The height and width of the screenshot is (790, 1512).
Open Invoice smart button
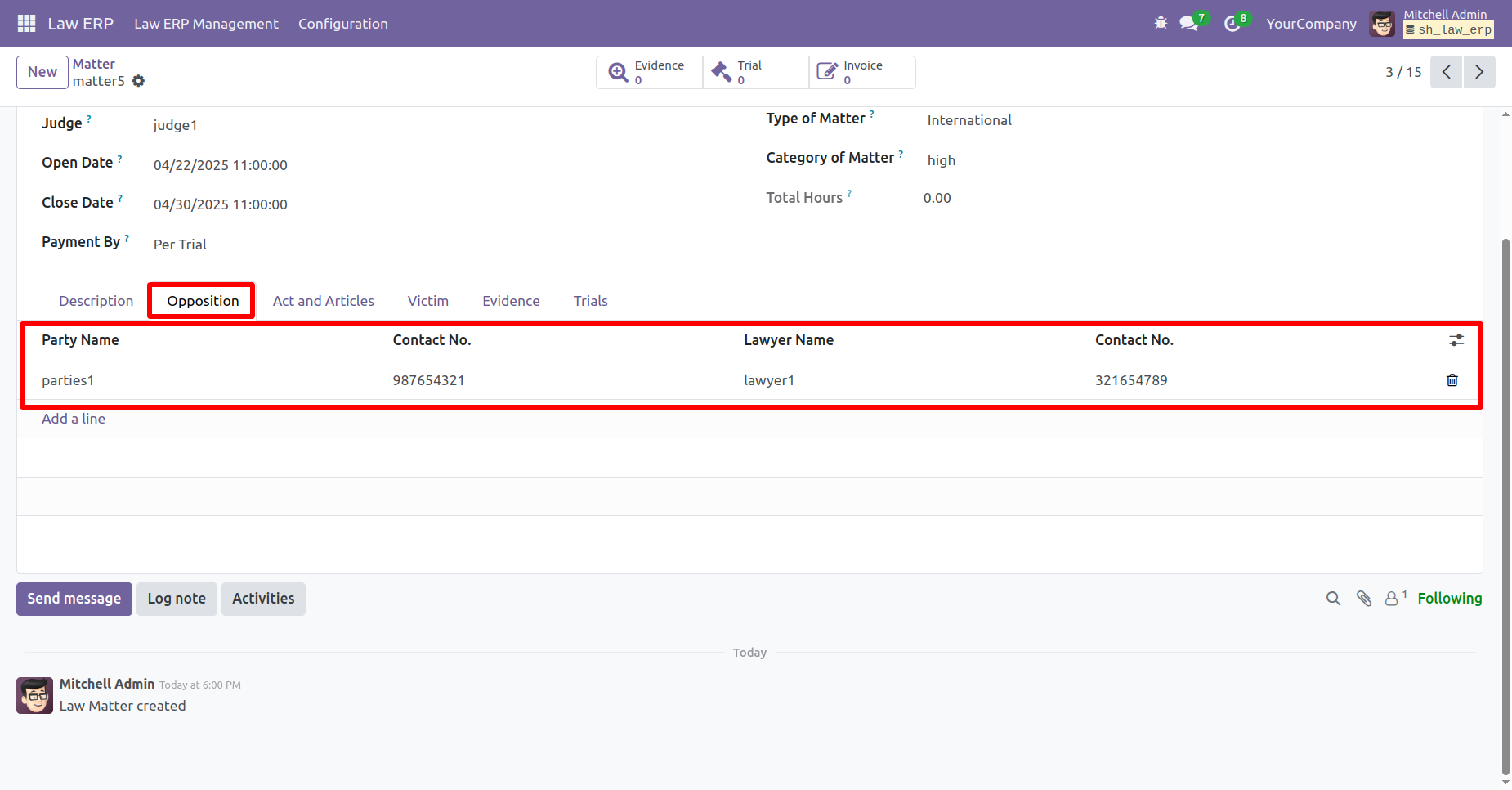pyautogui.click(x=861, y=72)
